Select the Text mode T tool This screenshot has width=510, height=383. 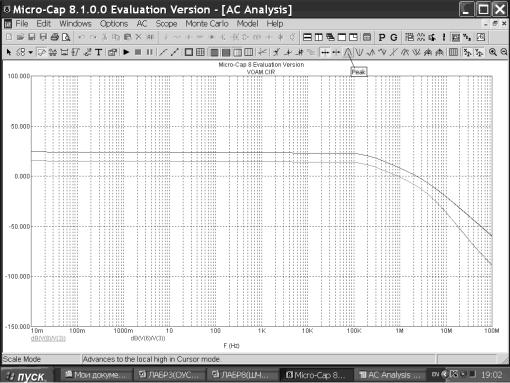(x=98, y=52)
